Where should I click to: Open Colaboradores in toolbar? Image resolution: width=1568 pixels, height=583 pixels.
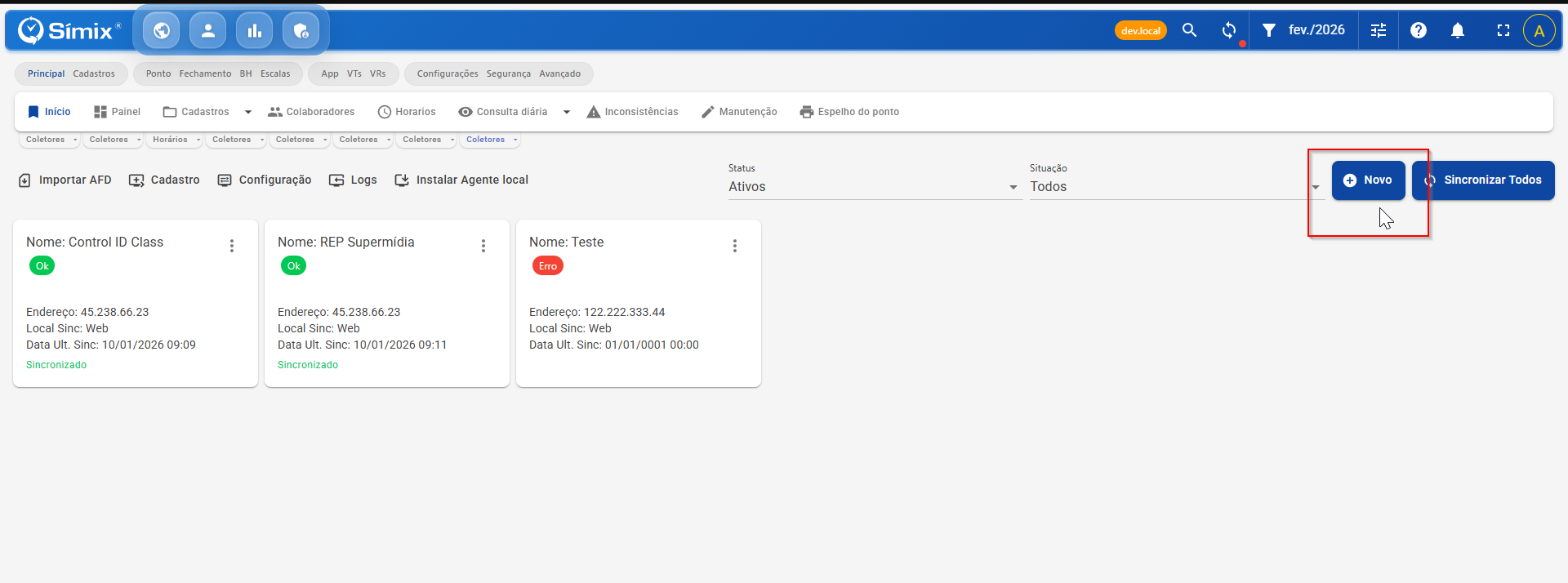click(x=311, y=112)
